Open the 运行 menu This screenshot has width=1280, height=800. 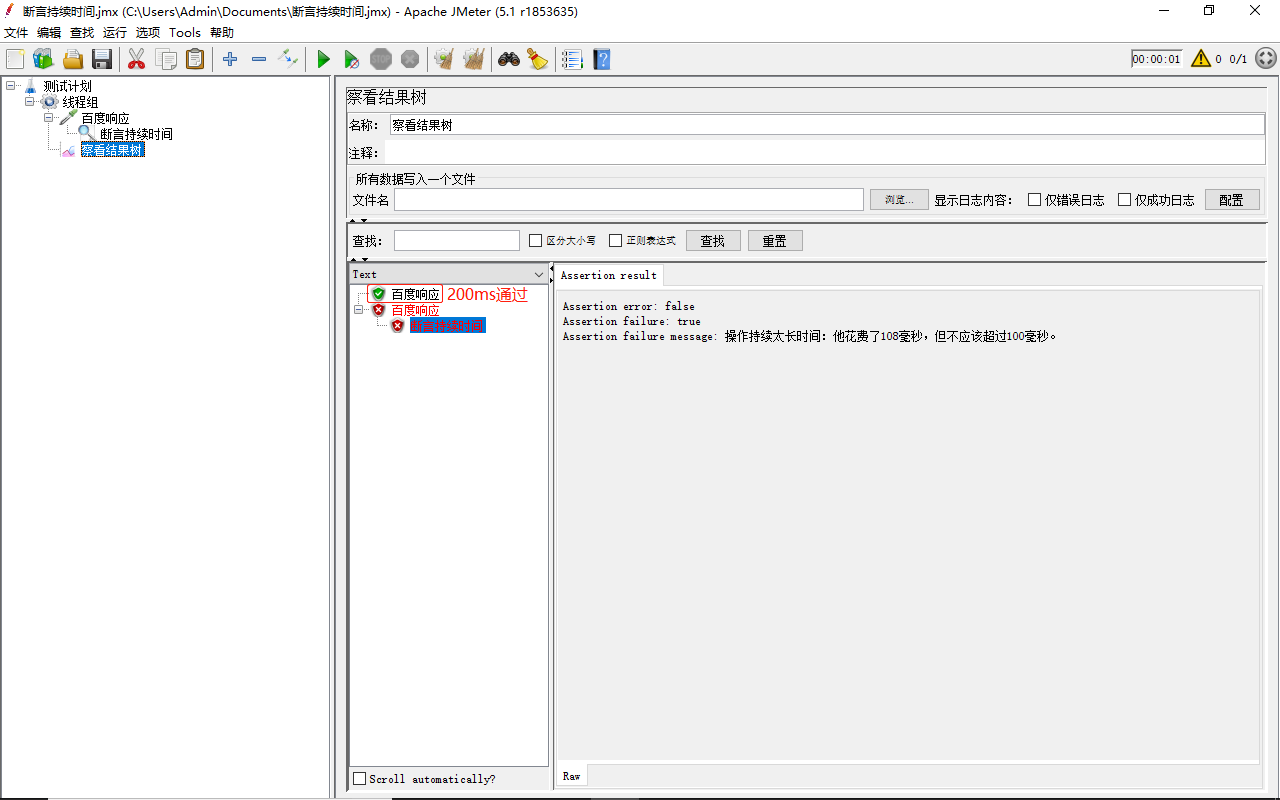coord(115,33)
